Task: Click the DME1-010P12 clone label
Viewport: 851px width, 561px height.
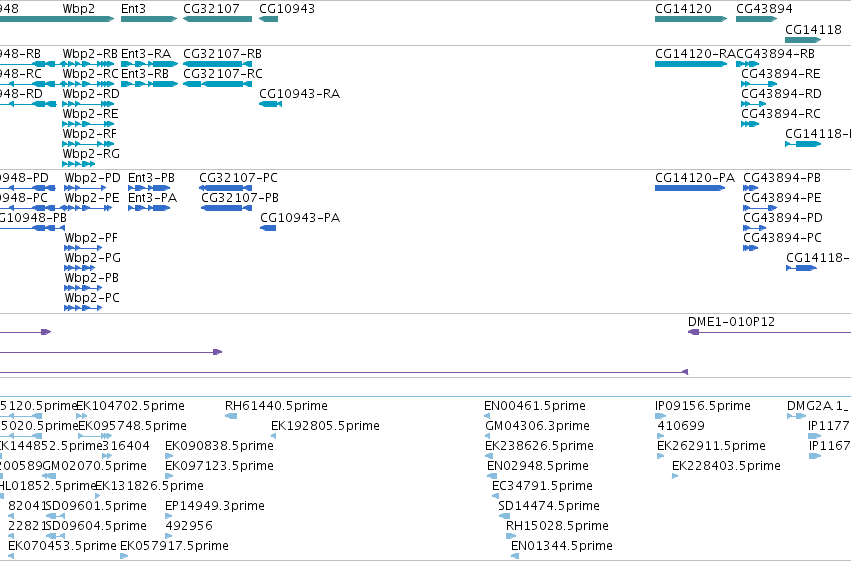Action: [731, 322]
